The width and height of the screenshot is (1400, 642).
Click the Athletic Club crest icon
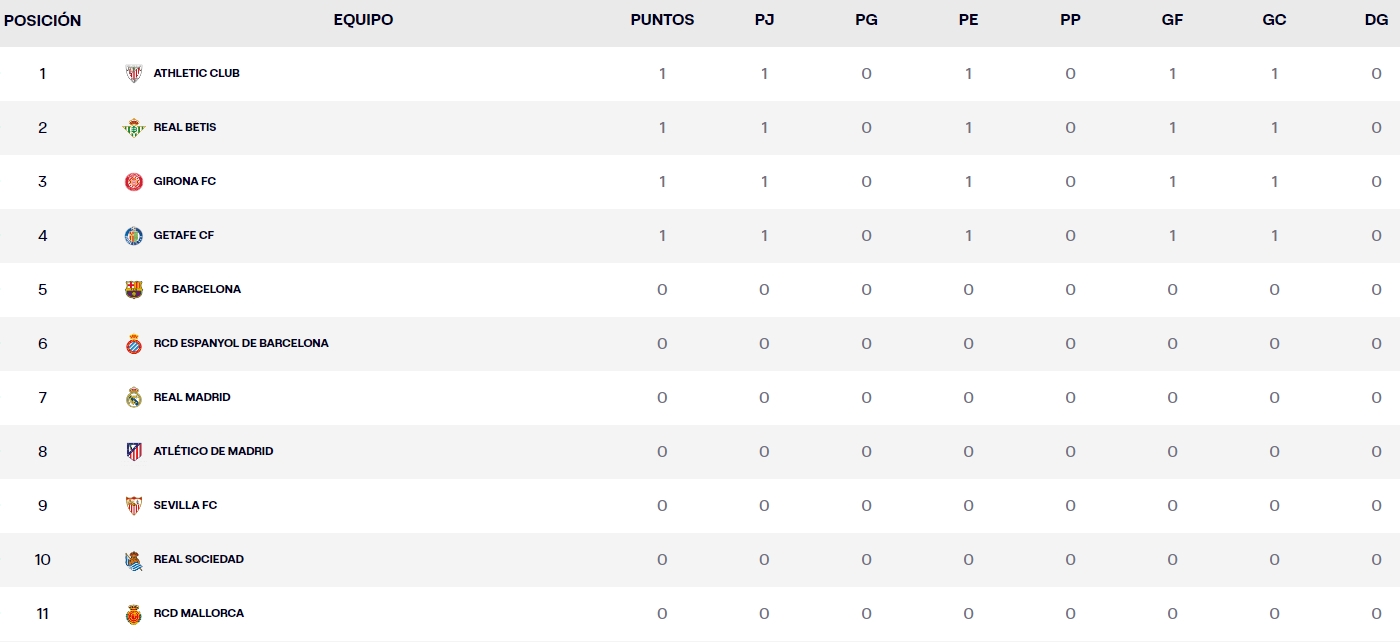point(134,73)
